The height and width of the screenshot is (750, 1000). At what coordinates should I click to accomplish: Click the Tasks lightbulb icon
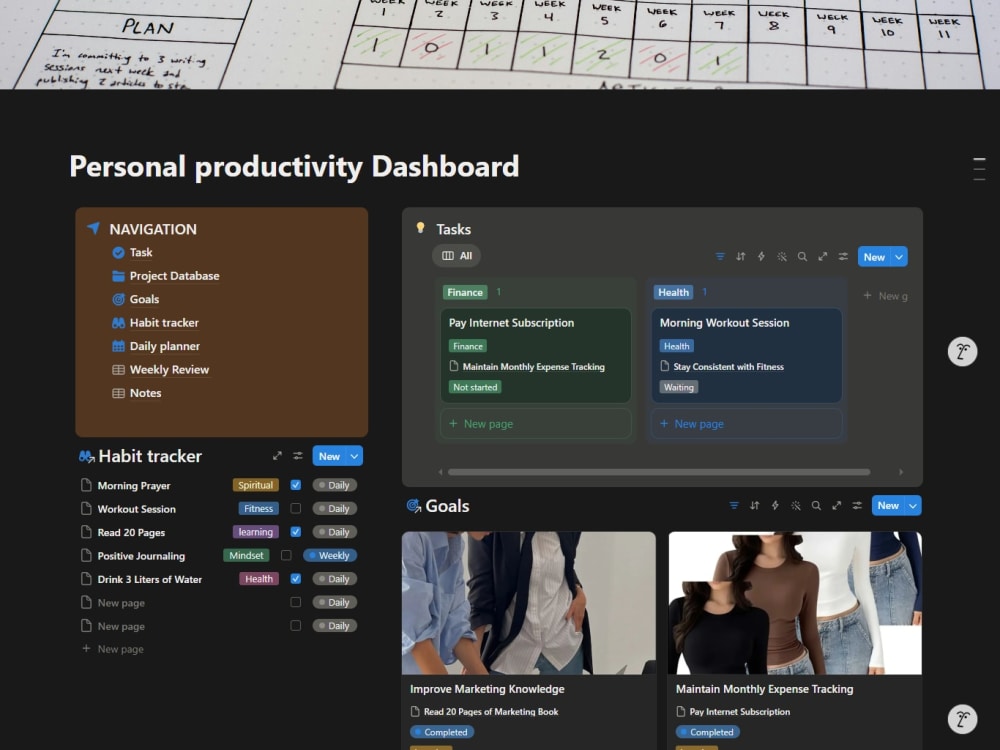[x=420, y=228]
